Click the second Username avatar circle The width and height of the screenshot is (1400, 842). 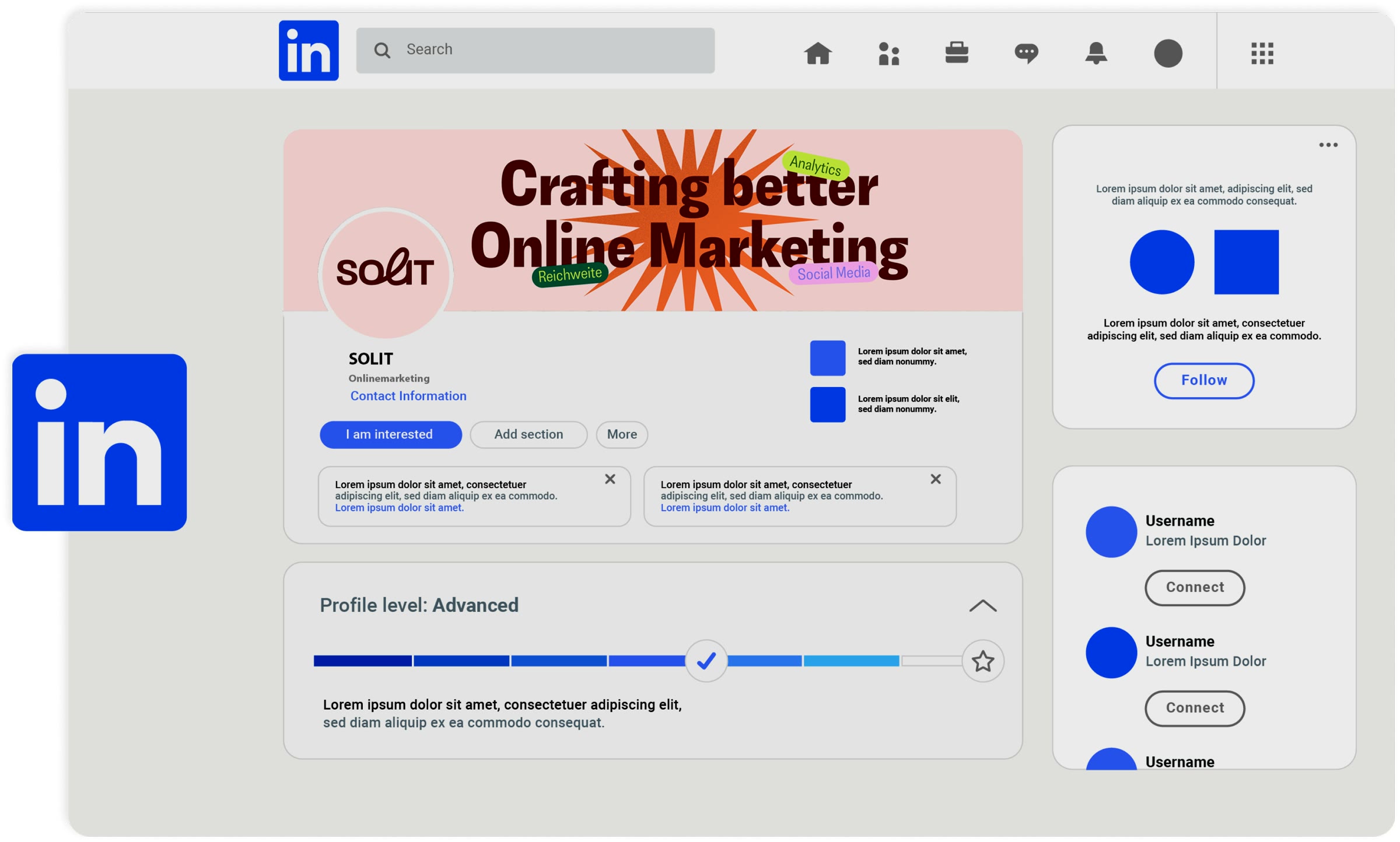click(1111, 652)
